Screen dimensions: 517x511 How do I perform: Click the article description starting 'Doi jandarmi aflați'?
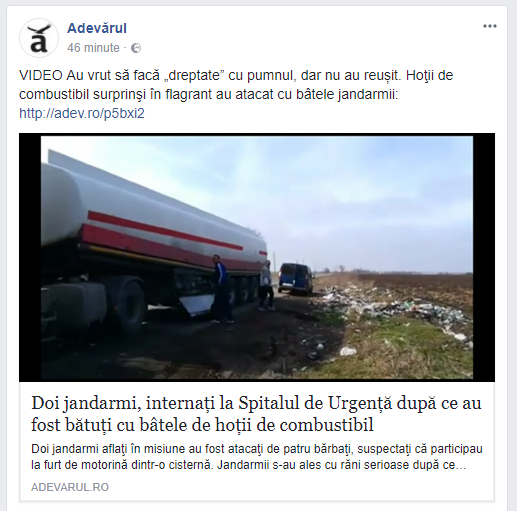tap(257, 457)
